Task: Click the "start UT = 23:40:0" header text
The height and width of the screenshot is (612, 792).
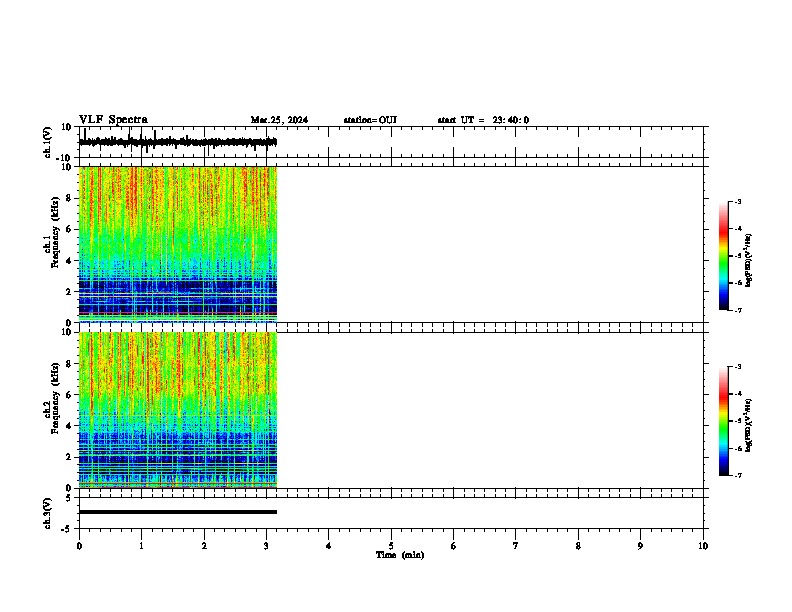Action: tap(483, 120)
